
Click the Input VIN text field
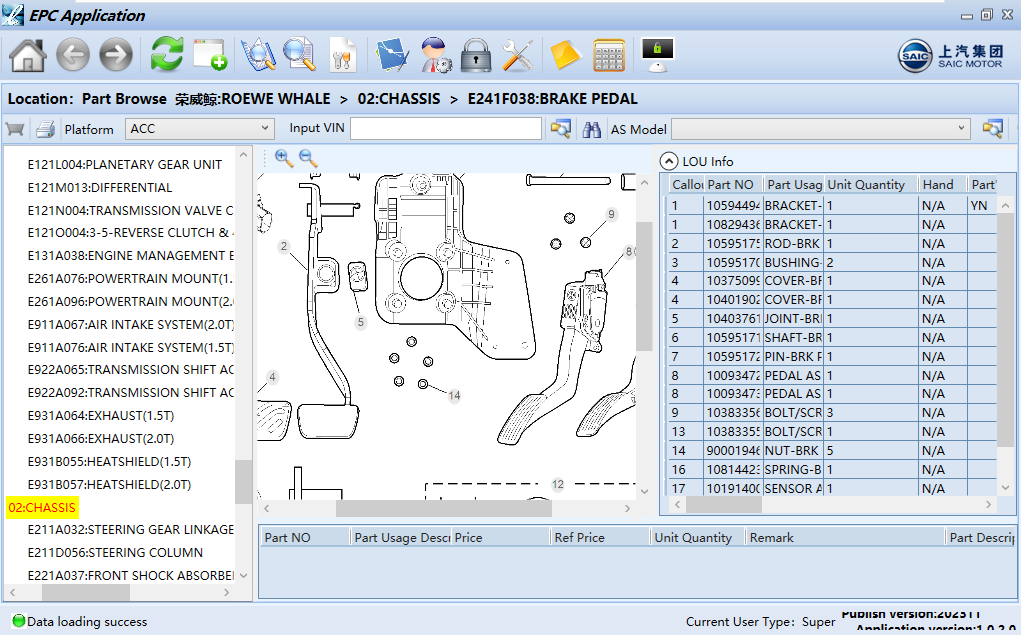(446, 128)
